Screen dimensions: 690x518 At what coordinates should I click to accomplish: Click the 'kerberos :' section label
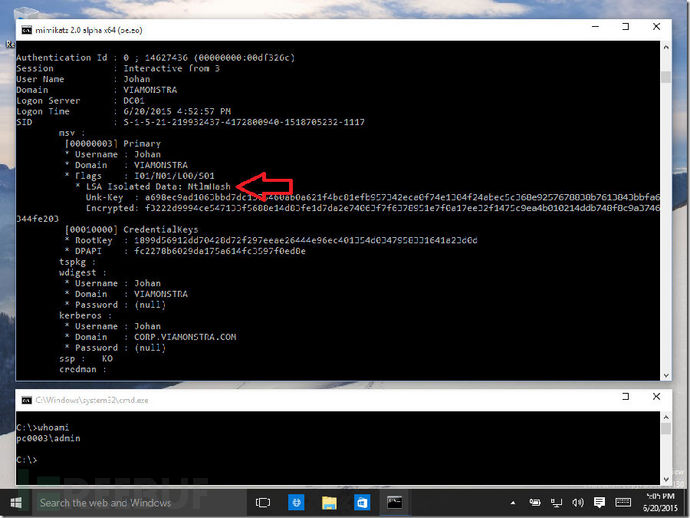click(x=85, y=316)
